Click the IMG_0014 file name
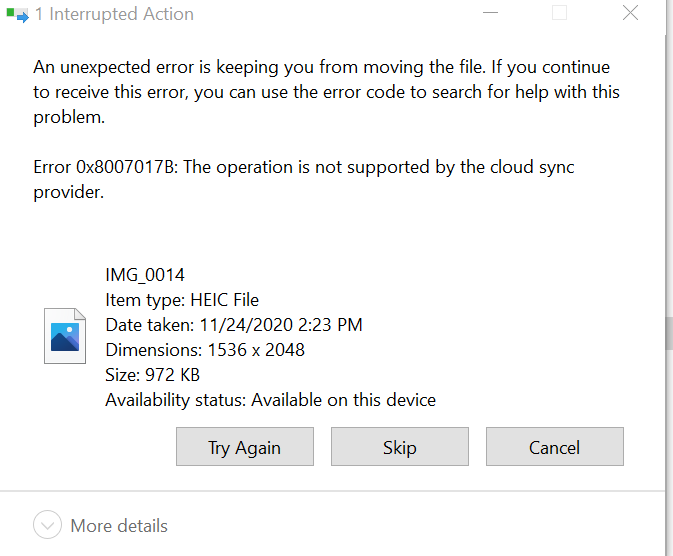This screenshot has width=673, height=556. pos(145,275)
